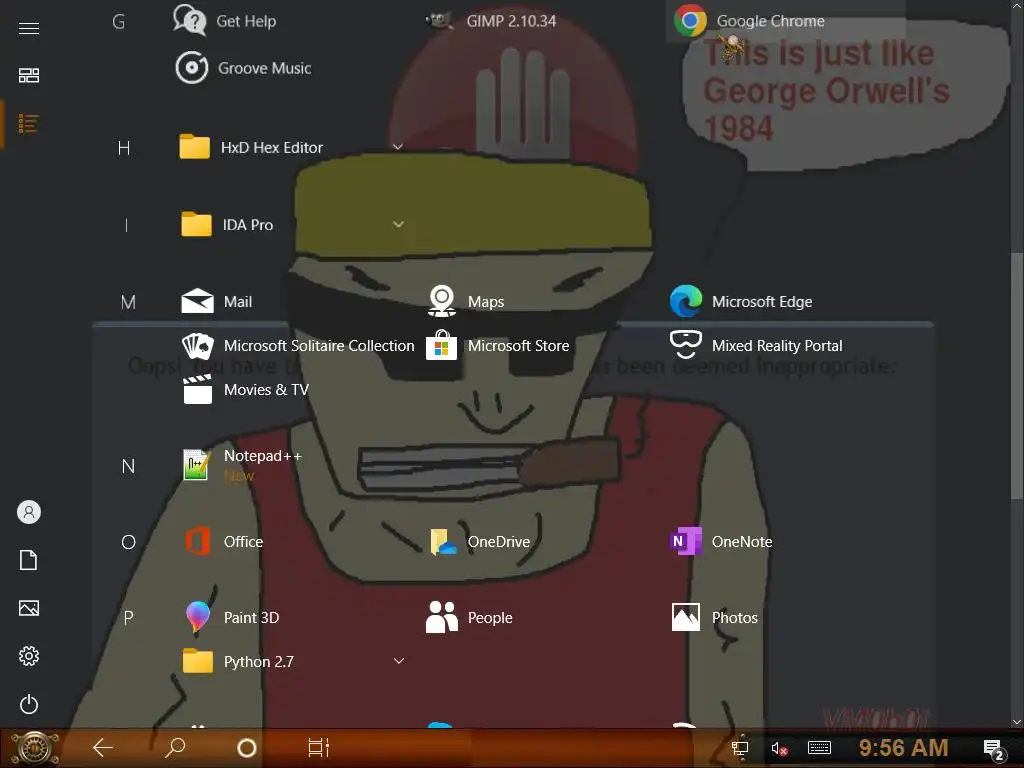This screenshot has width=1024, height=768.
Task: Jump to letter H section header
Action: [123, 148]
